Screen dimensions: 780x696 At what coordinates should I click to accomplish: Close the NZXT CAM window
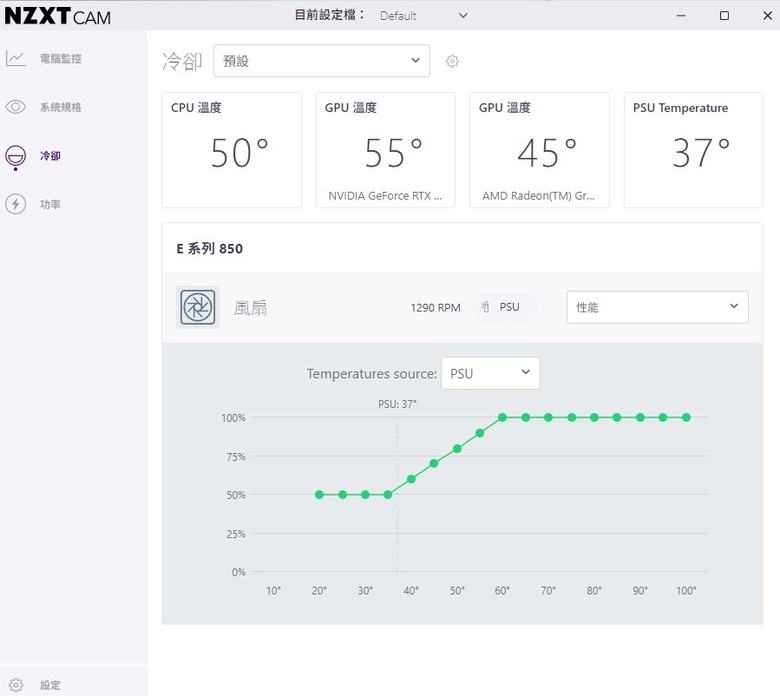pos(768,15)
